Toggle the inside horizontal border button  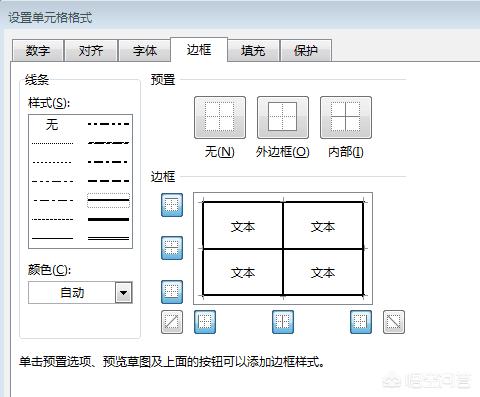click(172, 248)
